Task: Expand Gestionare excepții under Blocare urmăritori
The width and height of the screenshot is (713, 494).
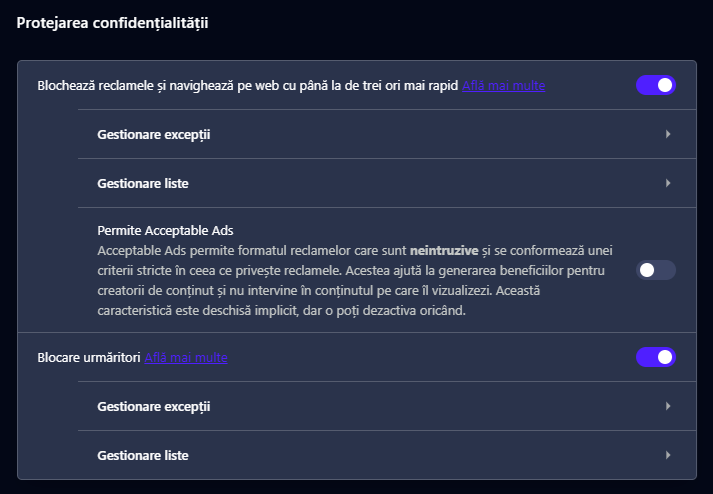Action: [154, 406]
